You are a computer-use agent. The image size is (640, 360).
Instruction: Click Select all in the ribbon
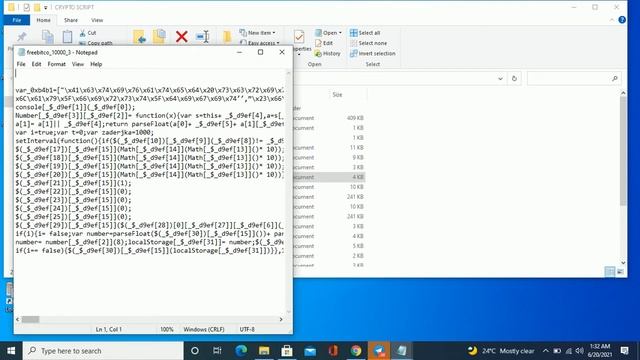[365, 33]
